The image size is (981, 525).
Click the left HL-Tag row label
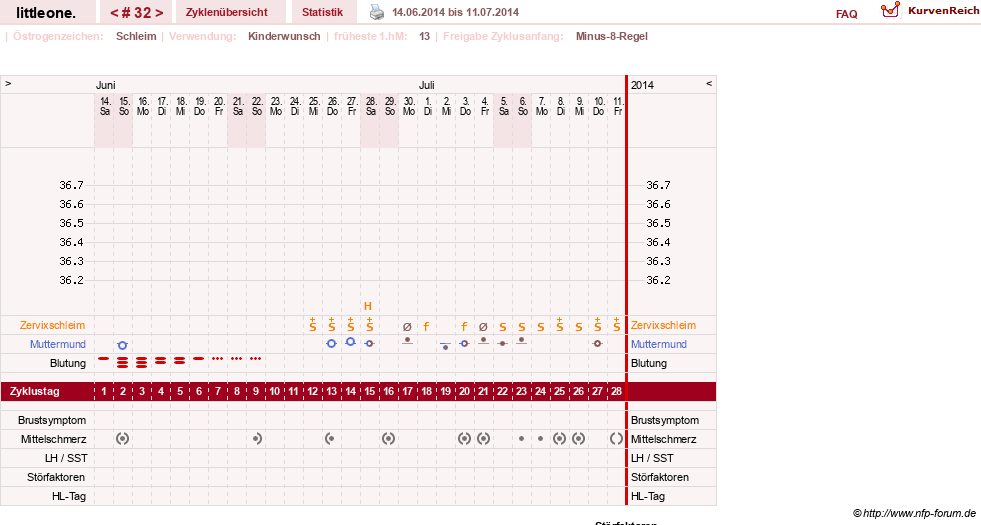tap(69, 496)
